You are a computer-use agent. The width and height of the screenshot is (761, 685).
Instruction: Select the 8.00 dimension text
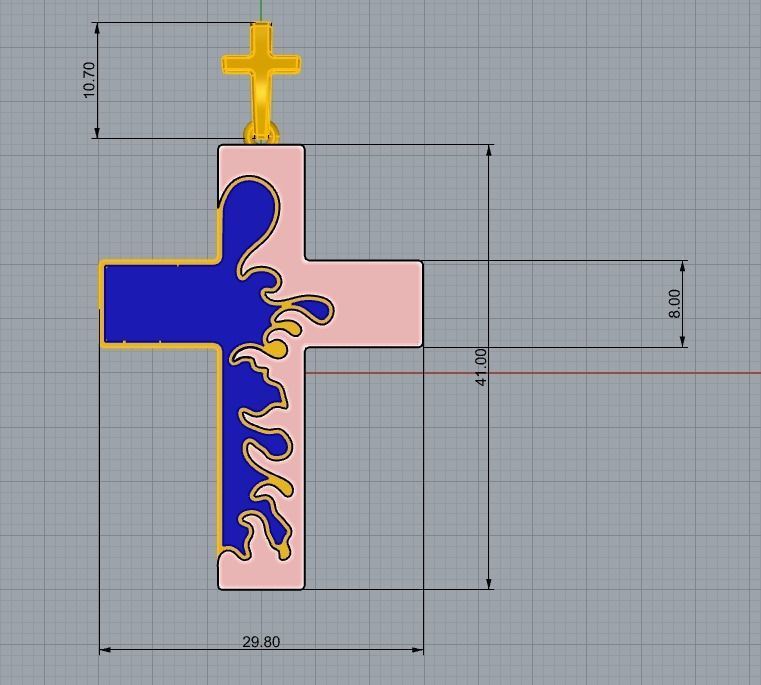click(x=675, y=304)
